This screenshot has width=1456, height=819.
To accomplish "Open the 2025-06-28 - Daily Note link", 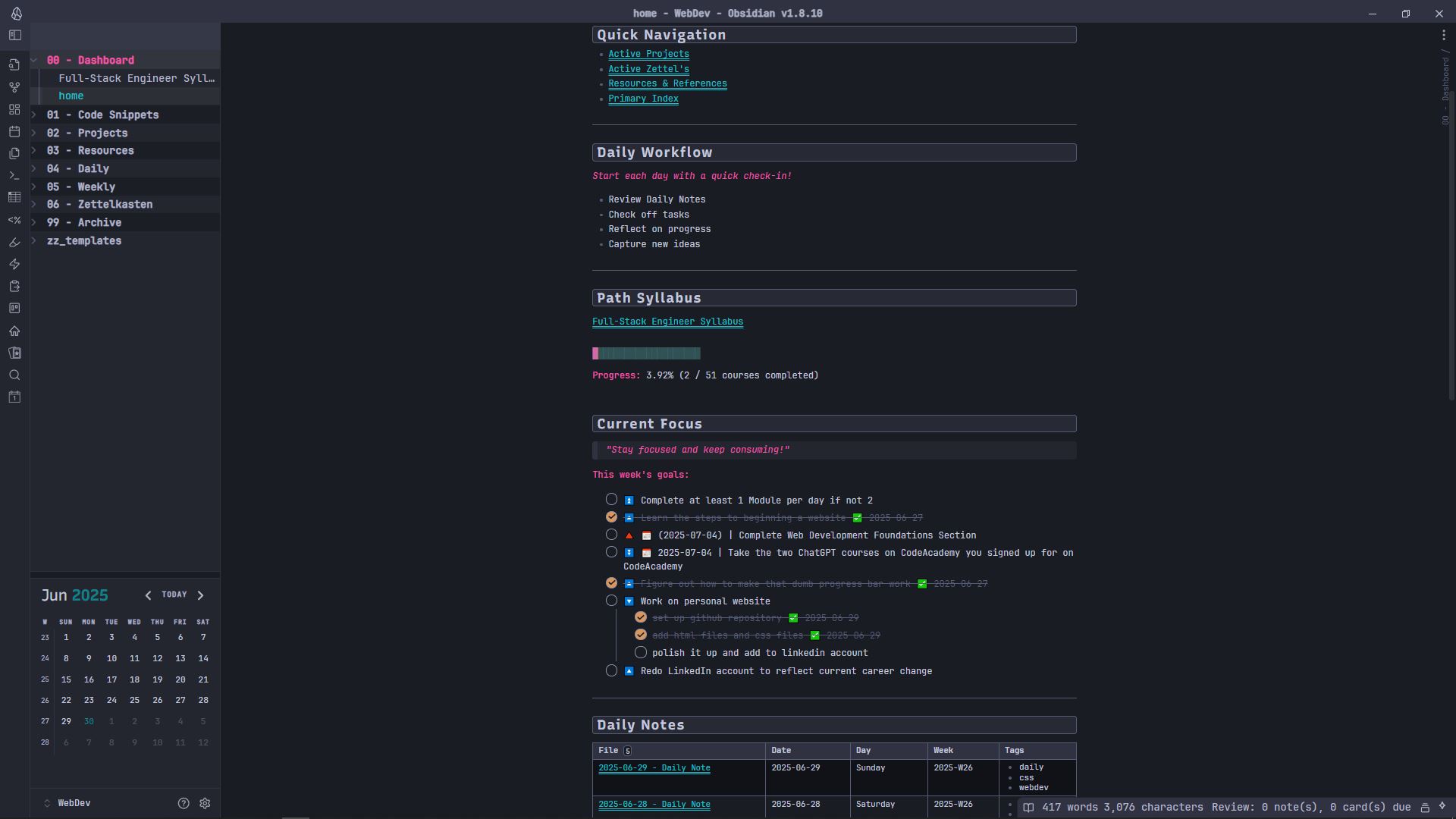I will pos(654,804).
